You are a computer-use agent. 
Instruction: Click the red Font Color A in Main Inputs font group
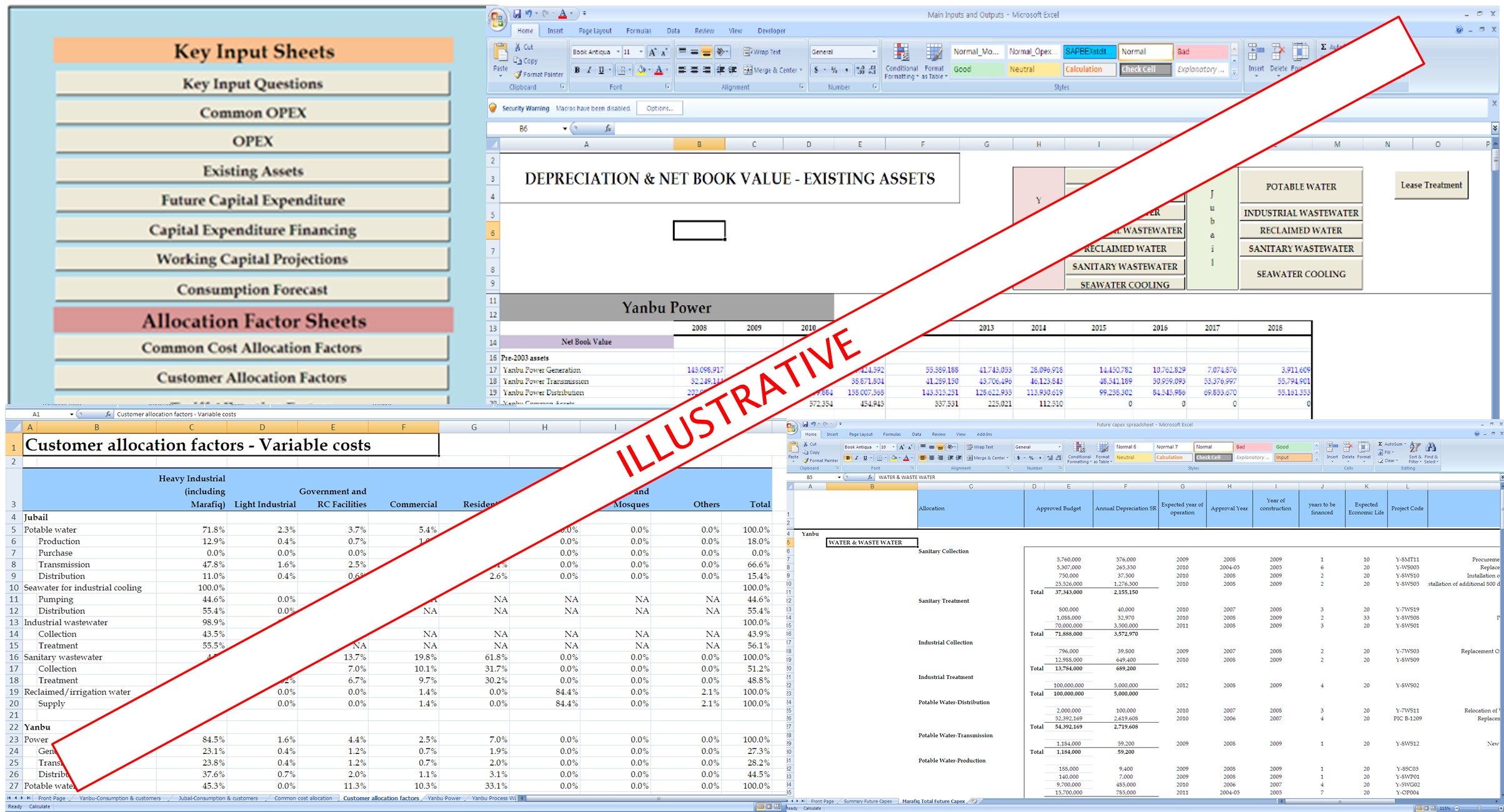[x=658, y=71]
